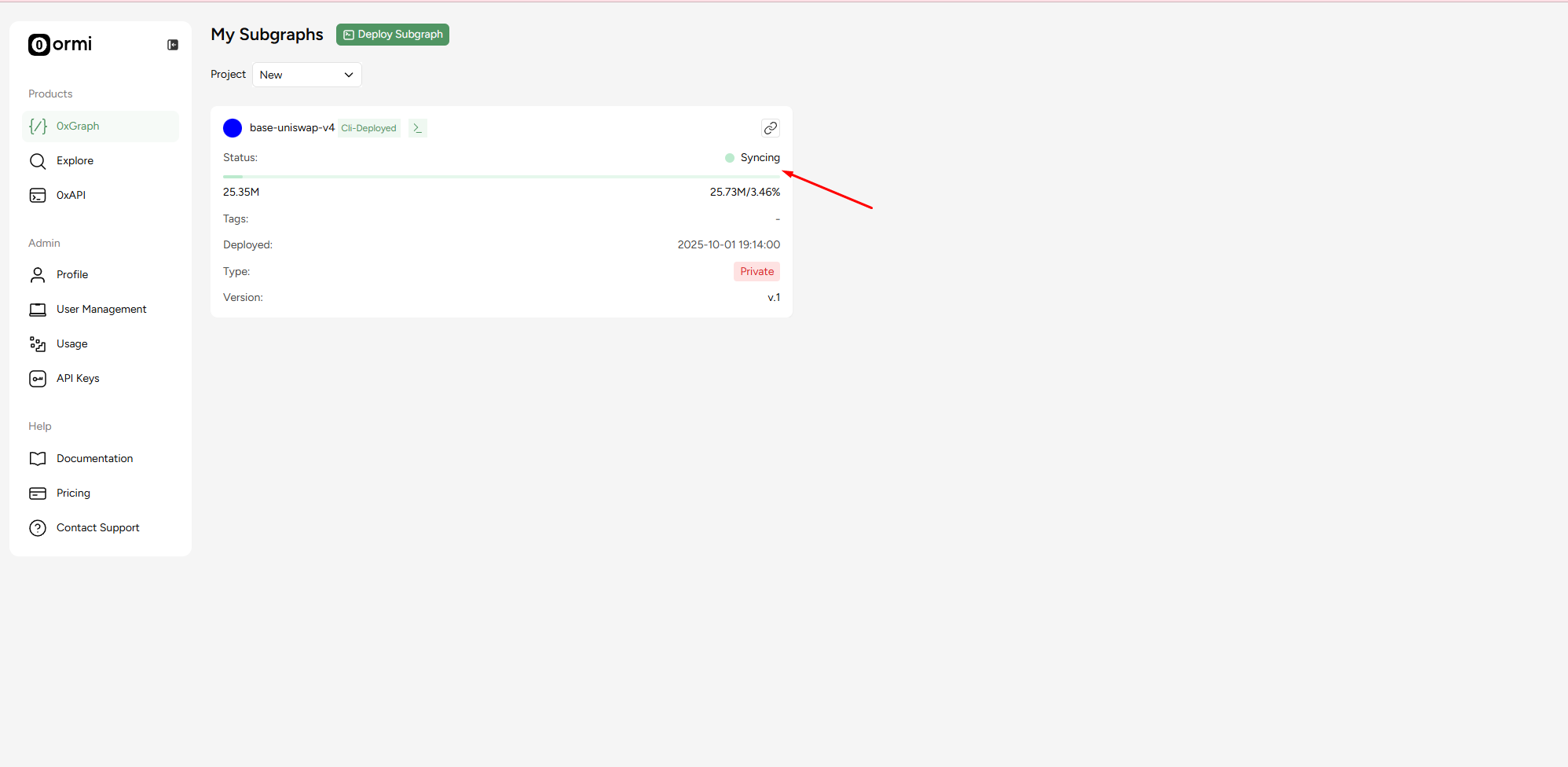Image resolution: width=1568 pixels, height=767 pixels.
Task: Open 0xGraph in the sidebar
Action: (x=101, y=127)
